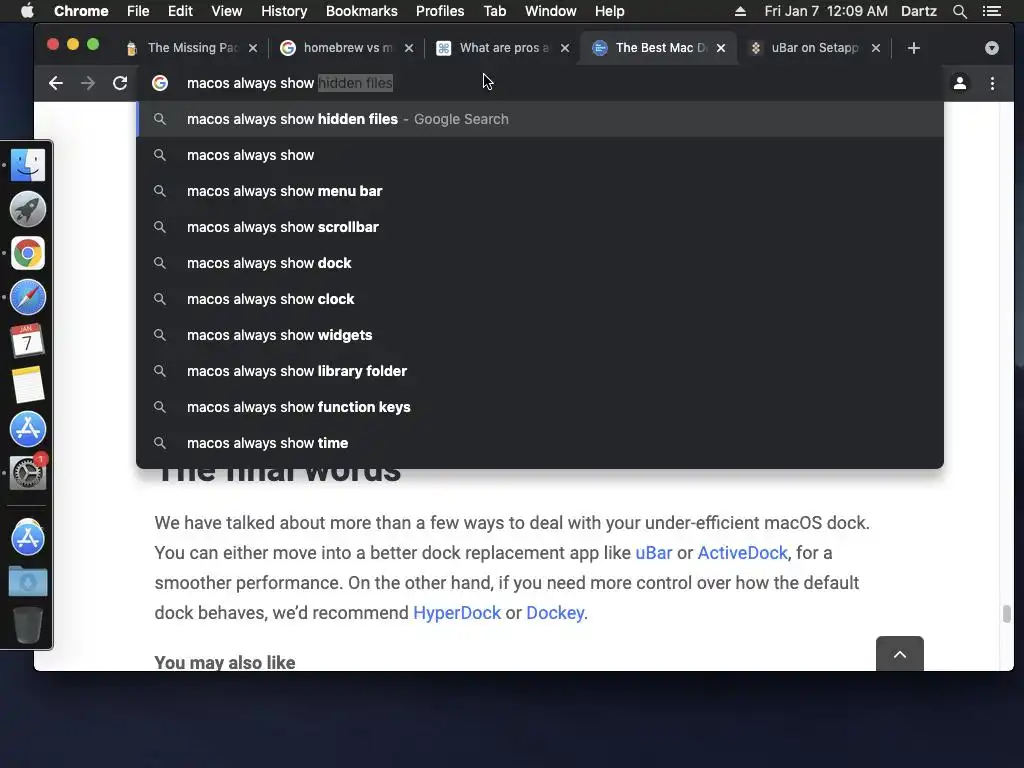Open the Profiles menu

point(440,11)
